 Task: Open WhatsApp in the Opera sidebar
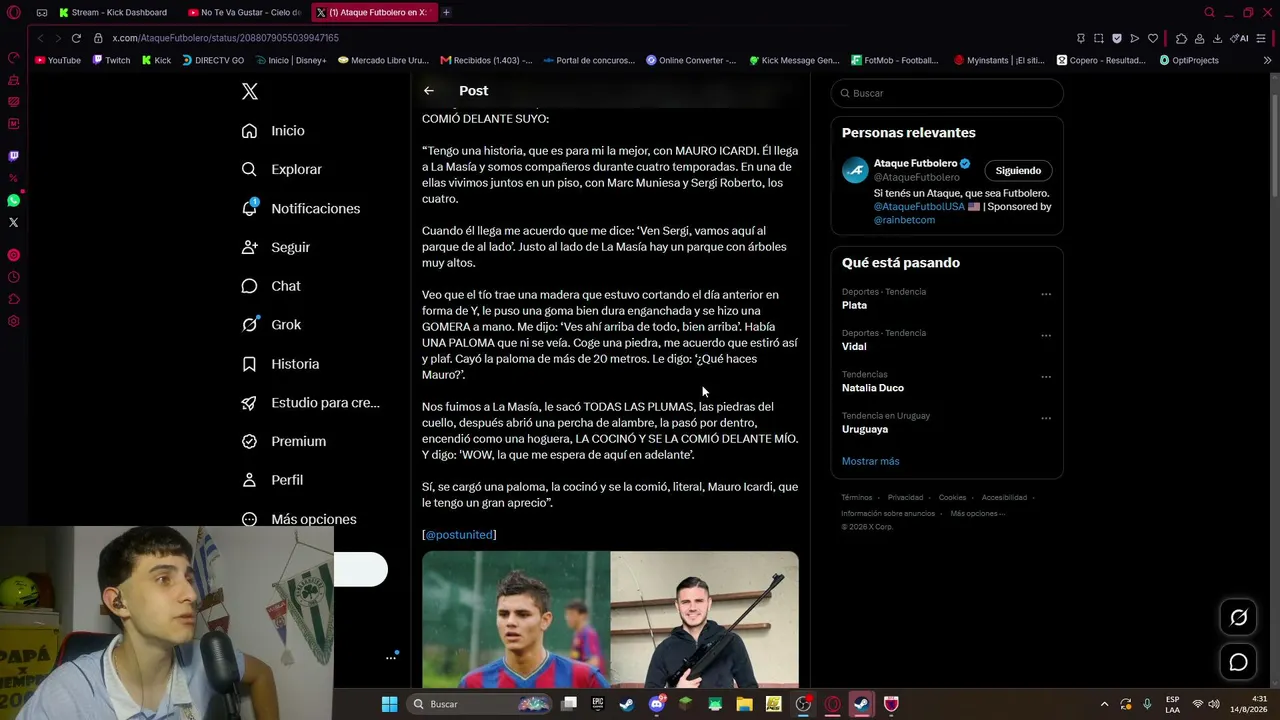(x=13, y=200)
